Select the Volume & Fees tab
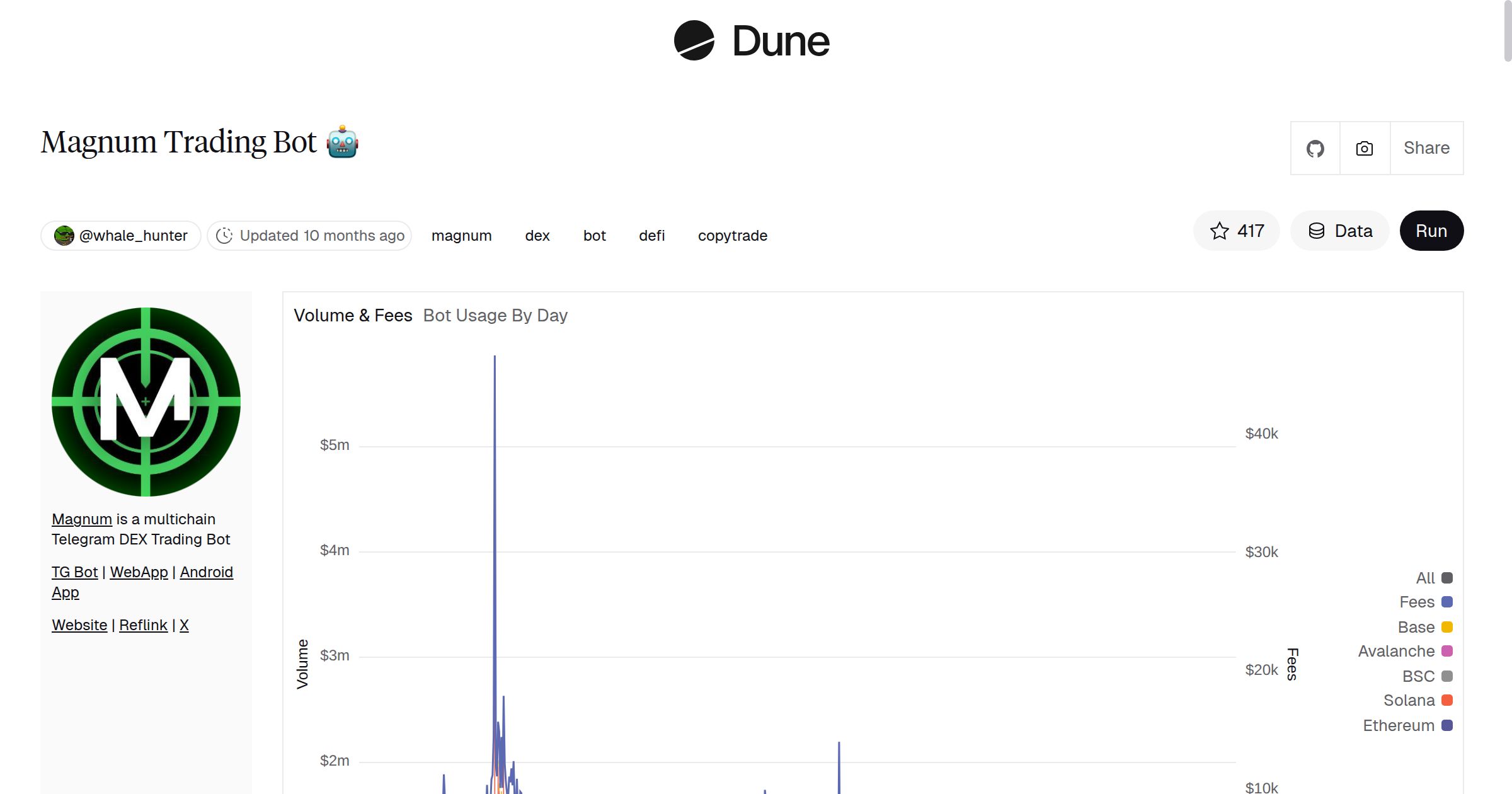The width and height of the screenshot is (1512, 794). coord(353,315)
